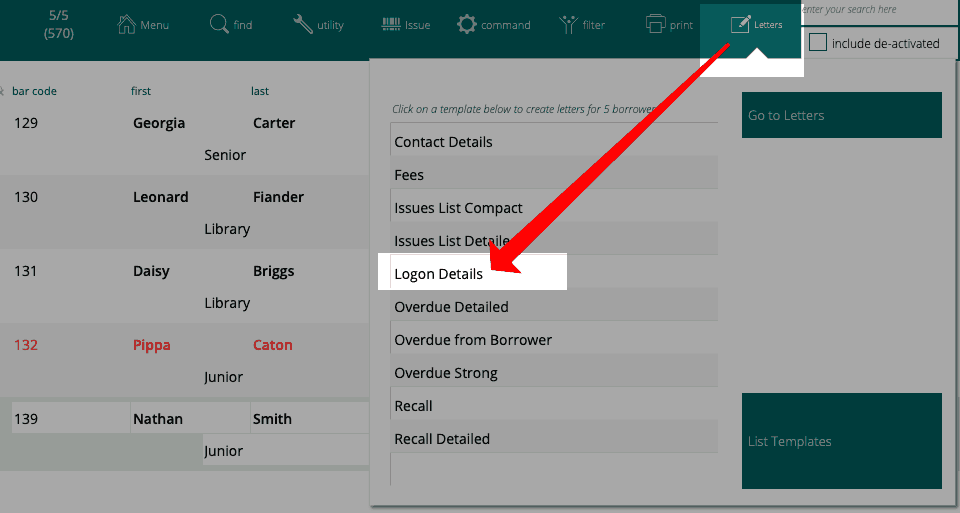Click the search input field

coord(878,10)
